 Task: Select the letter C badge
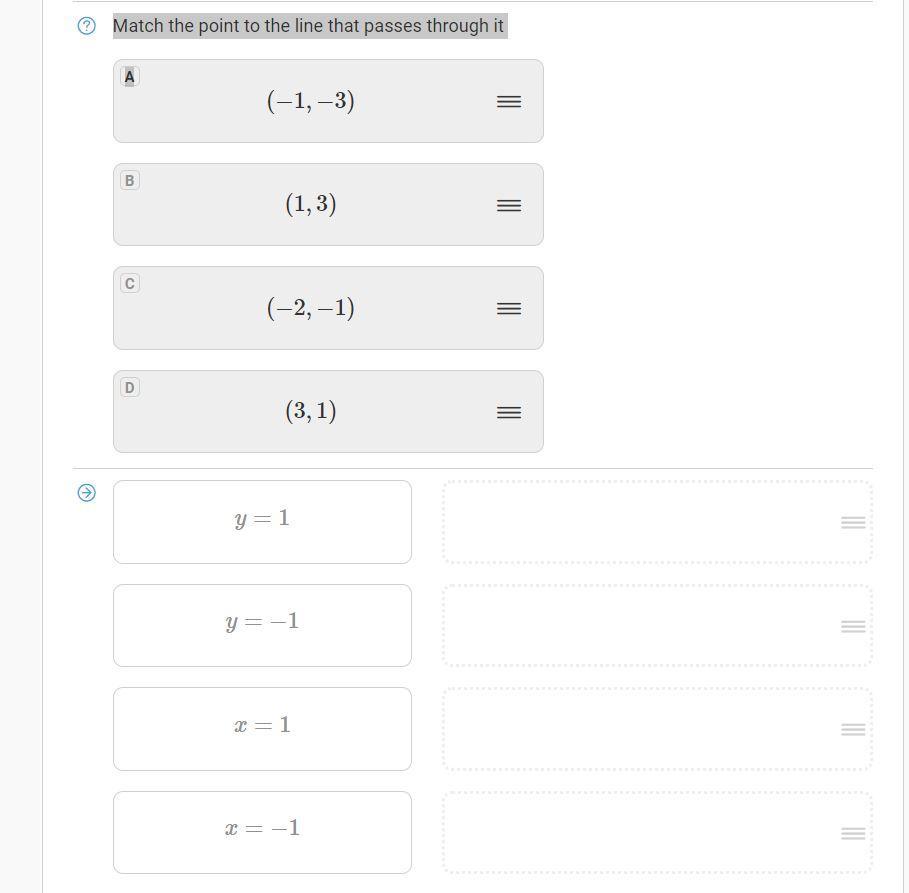(129, 284)
